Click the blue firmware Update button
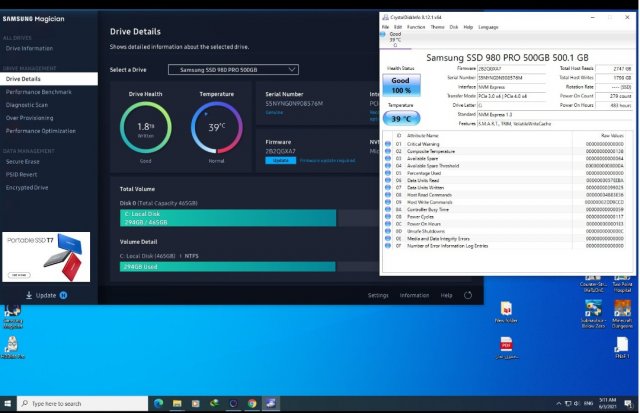The image size is (640, 413). tap(280, 160)
